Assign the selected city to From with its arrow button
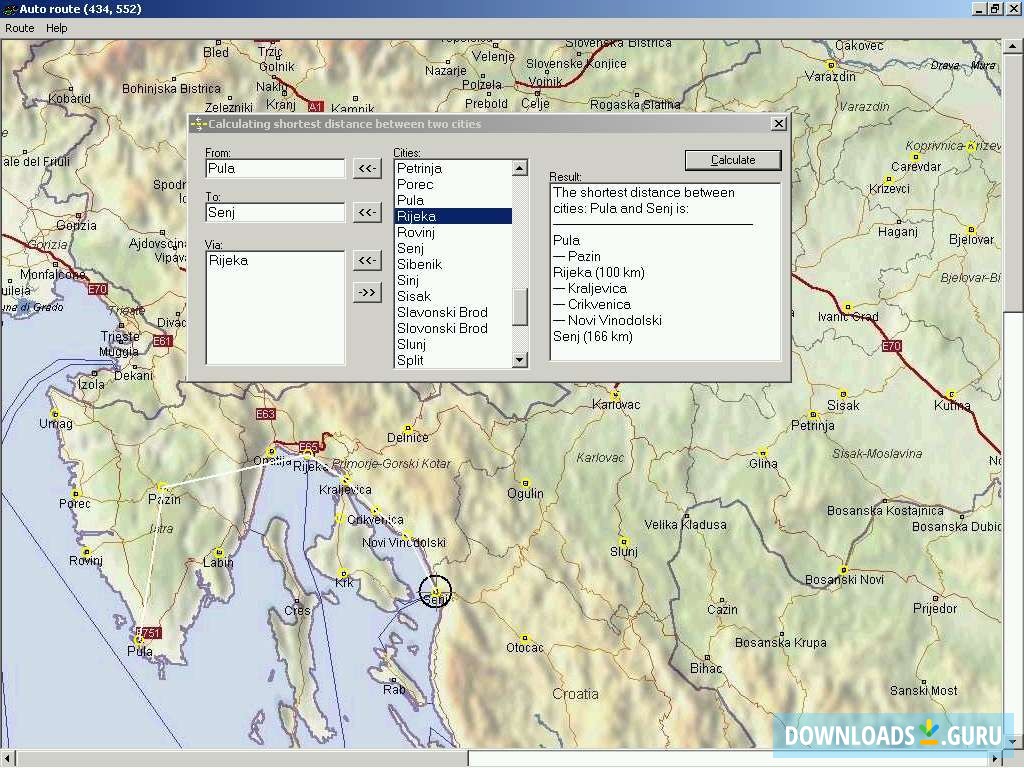1024x768 pixels. 368,168
